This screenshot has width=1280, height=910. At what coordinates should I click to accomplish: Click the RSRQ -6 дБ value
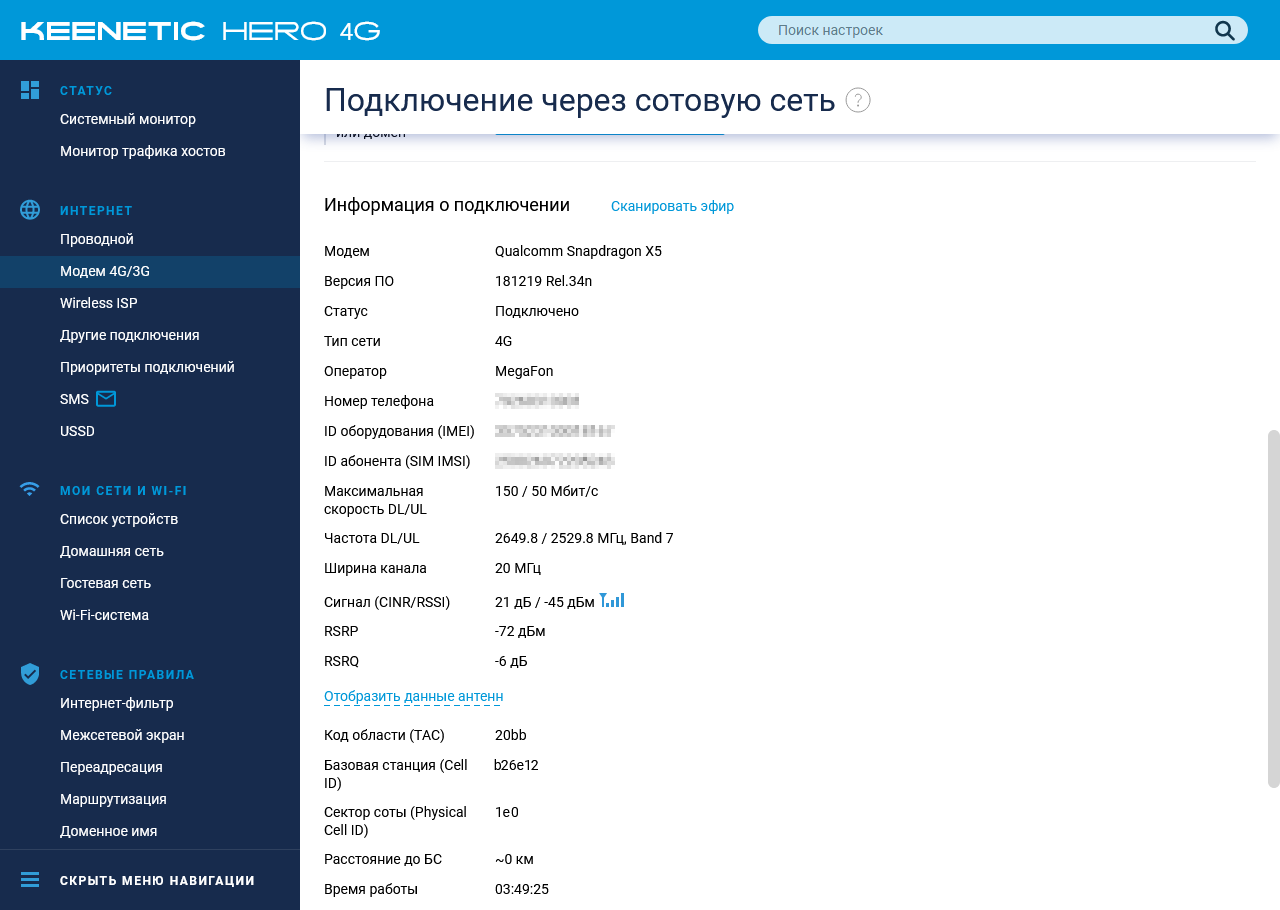(x=511, y=661)
